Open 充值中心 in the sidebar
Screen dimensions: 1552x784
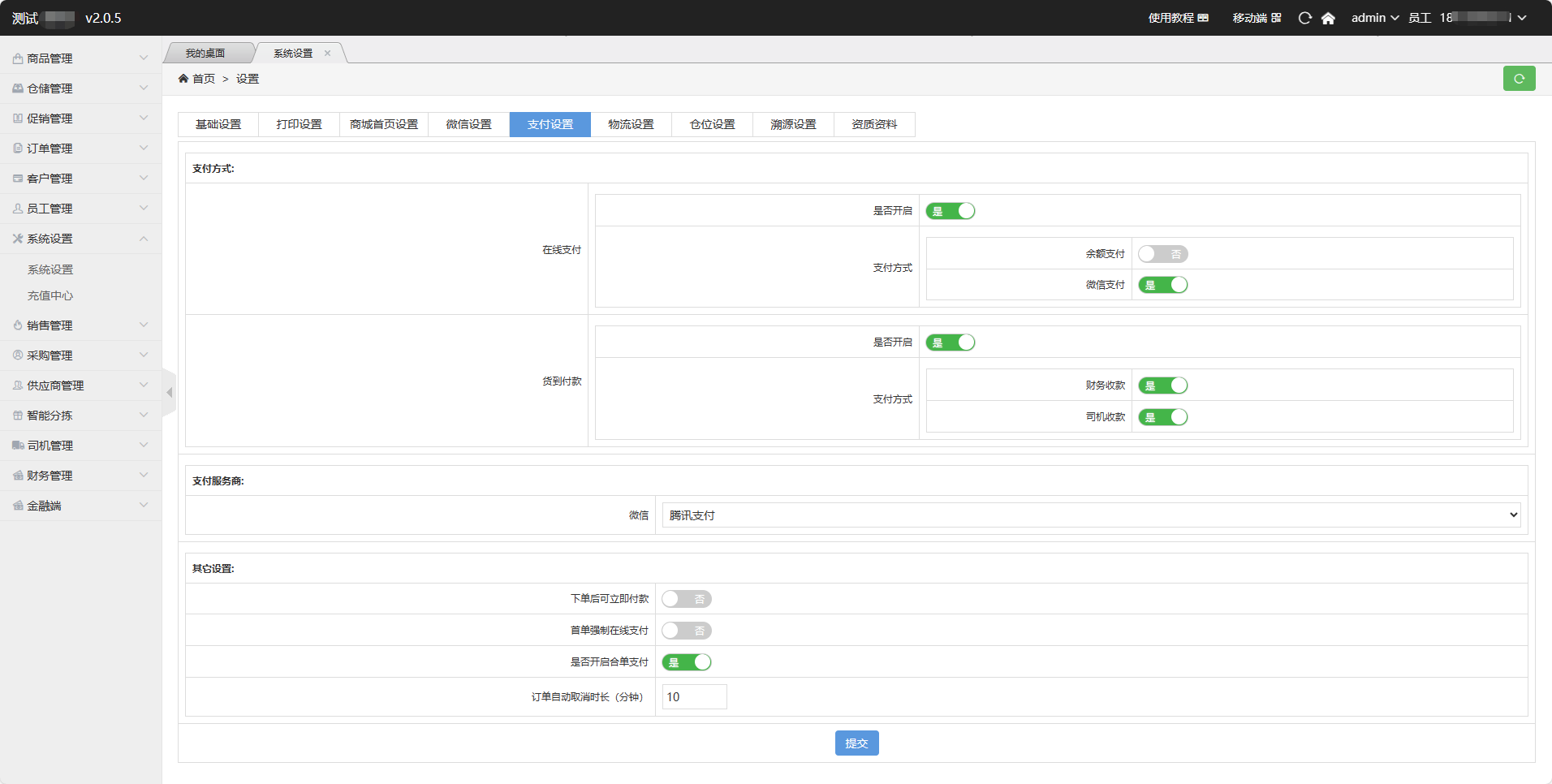coord(50,295)
